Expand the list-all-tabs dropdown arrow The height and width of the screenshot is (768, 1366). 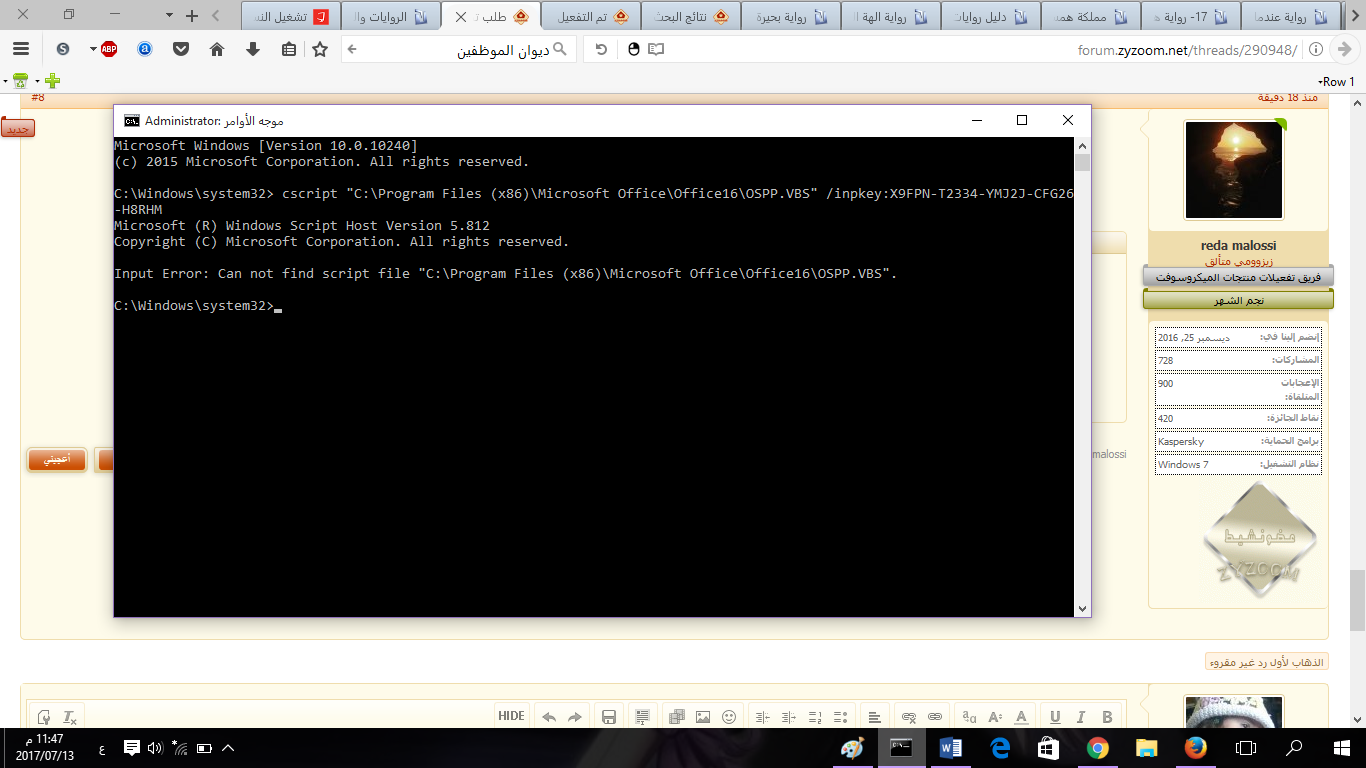click(169, 16)
